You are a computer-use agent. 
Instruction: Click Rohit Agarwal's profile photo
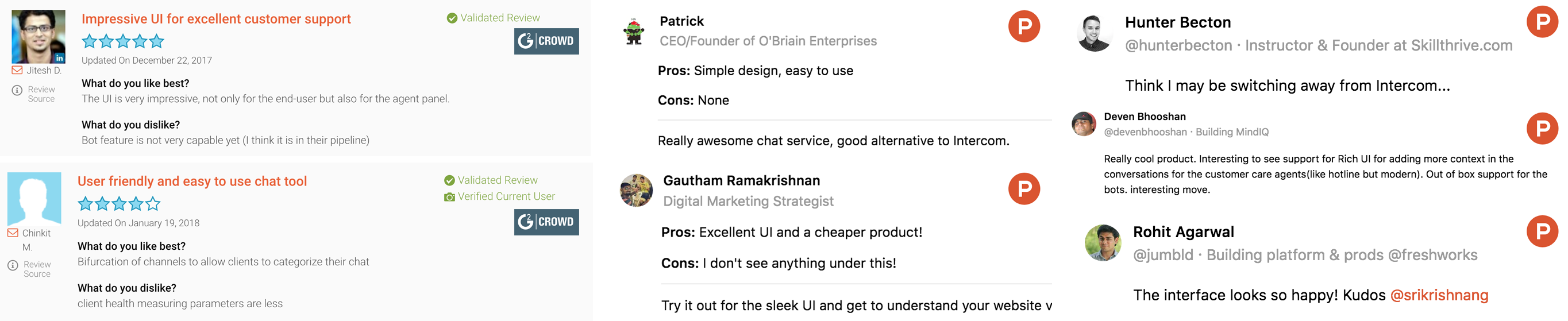click(1103, 242)
